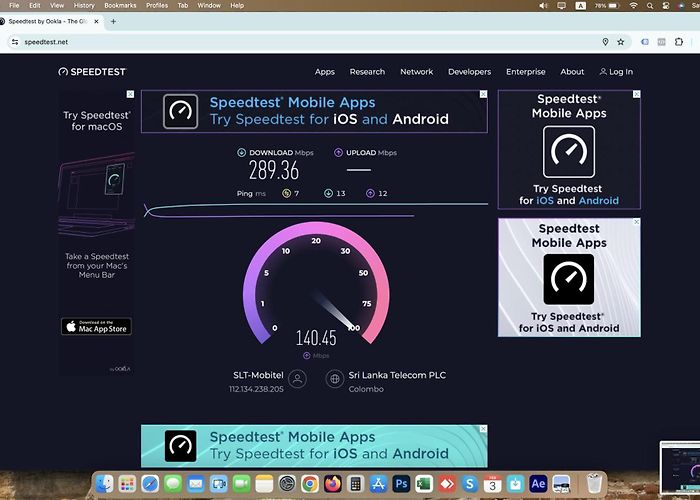Open the Bookmarks menu
The height and width of the screenshot is (500, 700).
point(120,5)
